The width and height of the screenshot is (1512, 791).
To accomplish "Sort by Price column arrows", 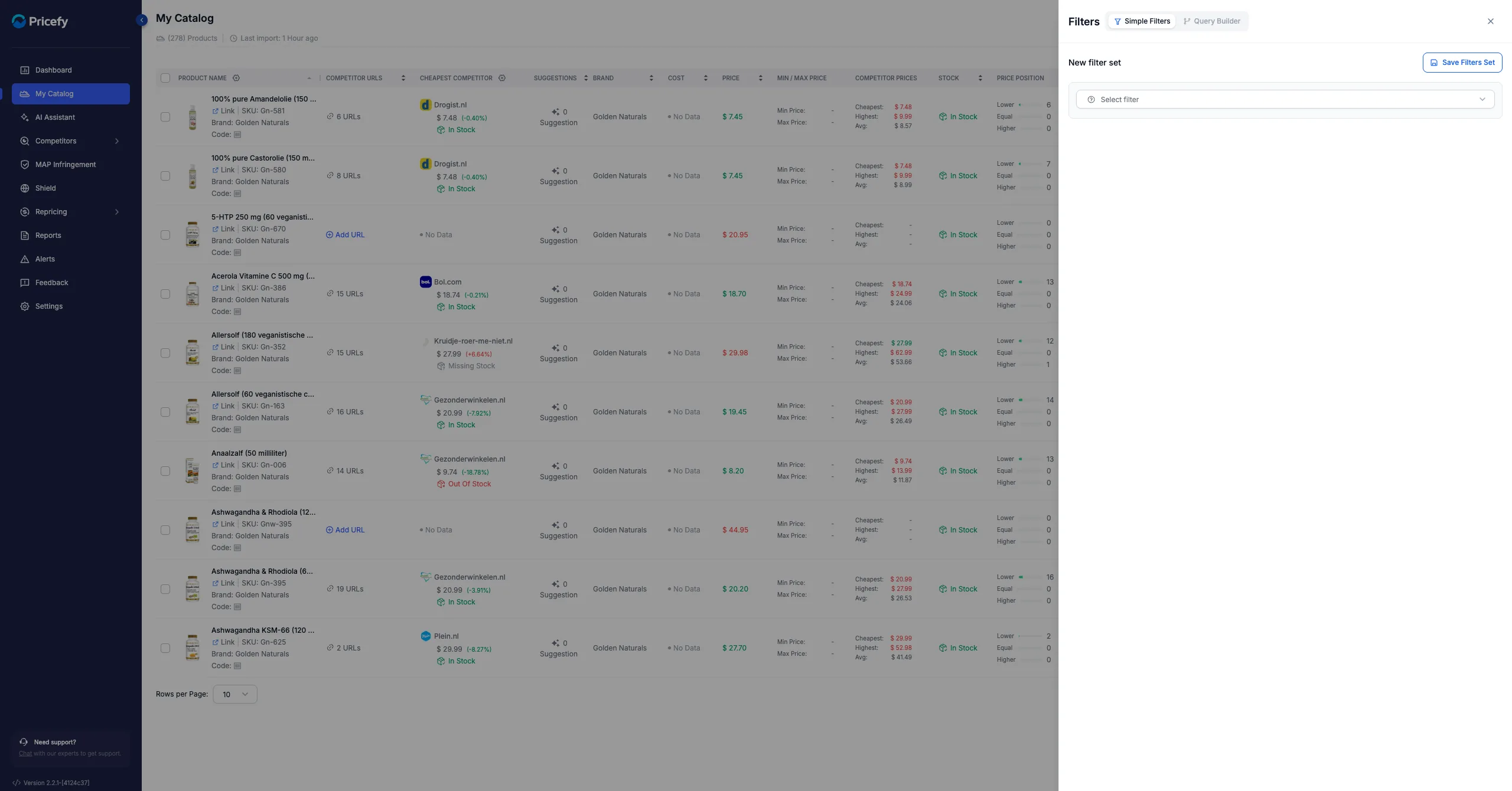I will click(x=761, y=78).
